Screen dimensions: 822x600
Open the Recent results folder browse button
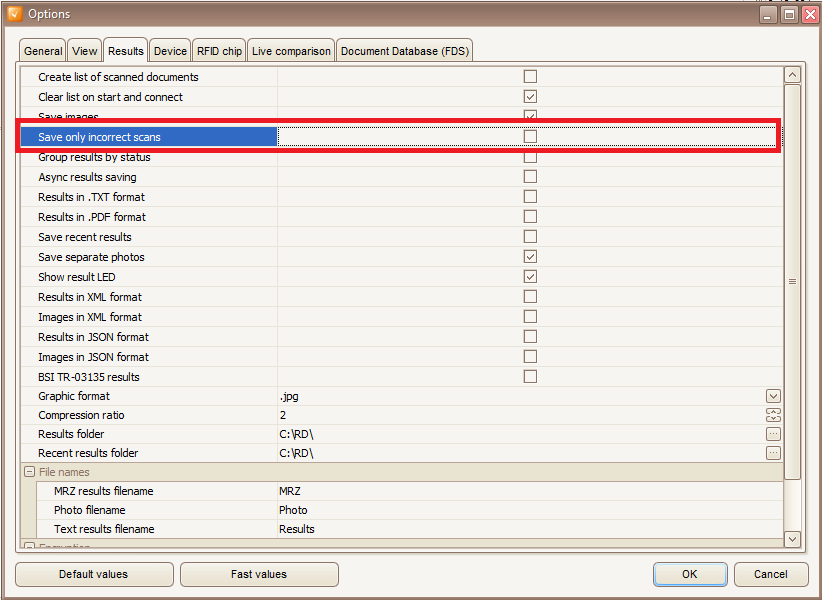[773, 453]
